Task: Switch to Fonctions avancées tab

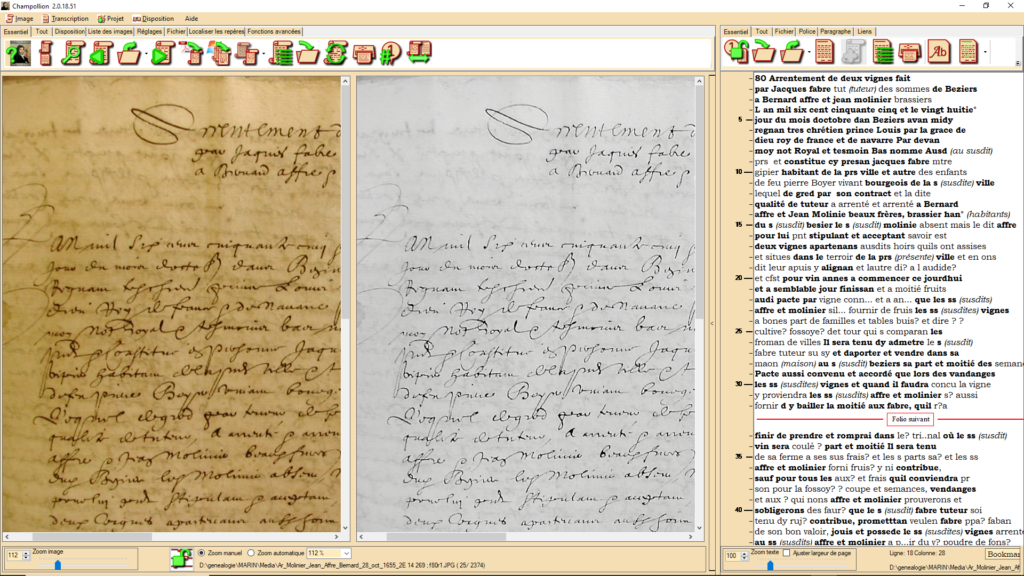Action: coord(274,31)
